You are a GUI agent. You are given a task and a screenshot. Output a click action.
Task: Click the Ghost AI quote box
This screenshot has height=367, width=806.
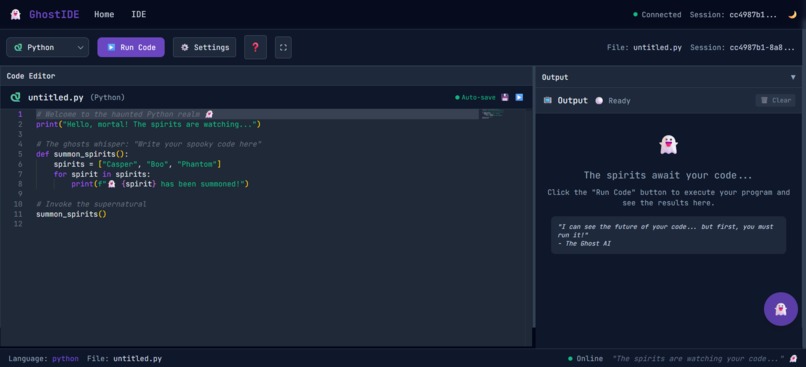tap(668, 235)
